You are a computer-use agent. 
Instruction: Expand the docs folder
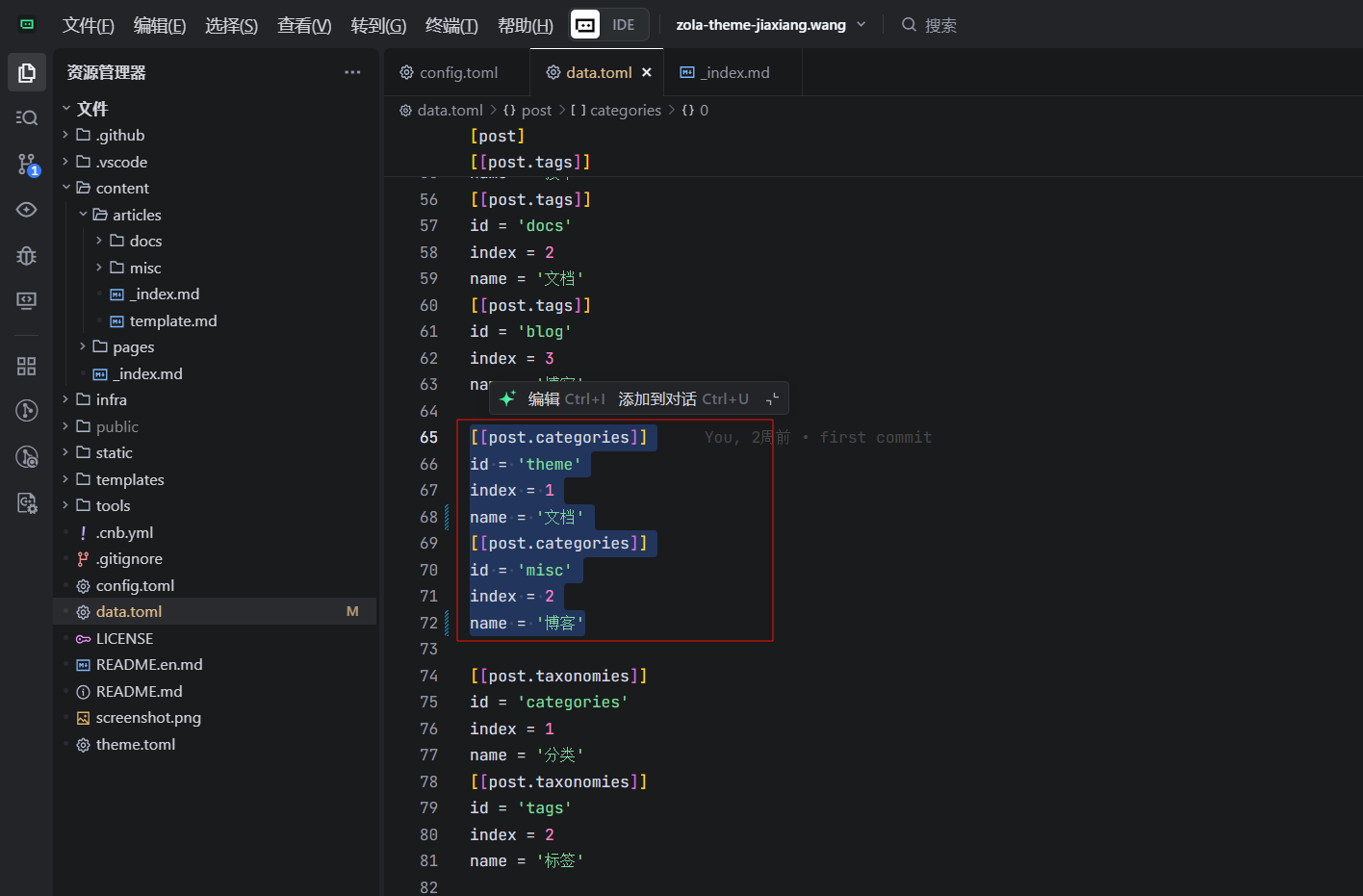click(215, 241)
